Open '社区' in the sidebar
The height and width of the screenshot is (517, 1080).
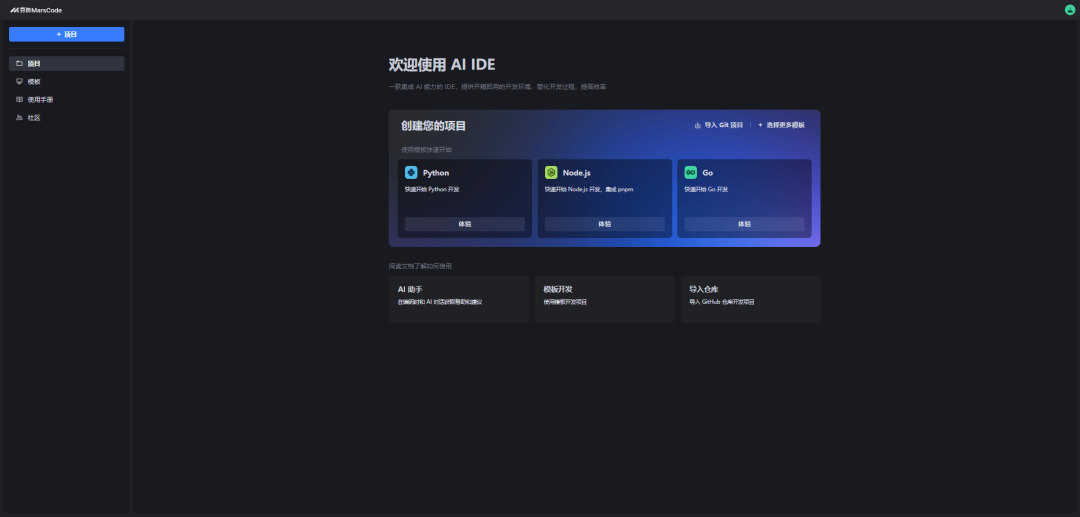click(x=67, y=118)
